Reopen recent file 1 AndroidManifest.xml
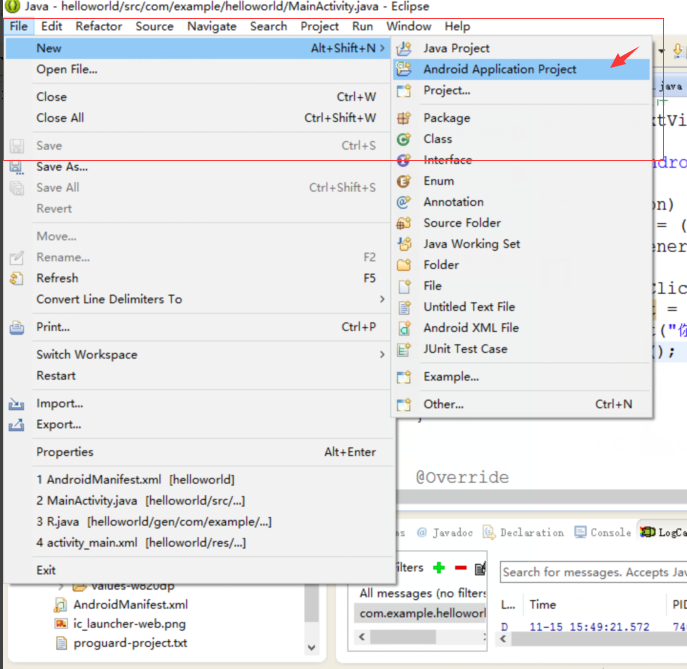 (198, 480)
